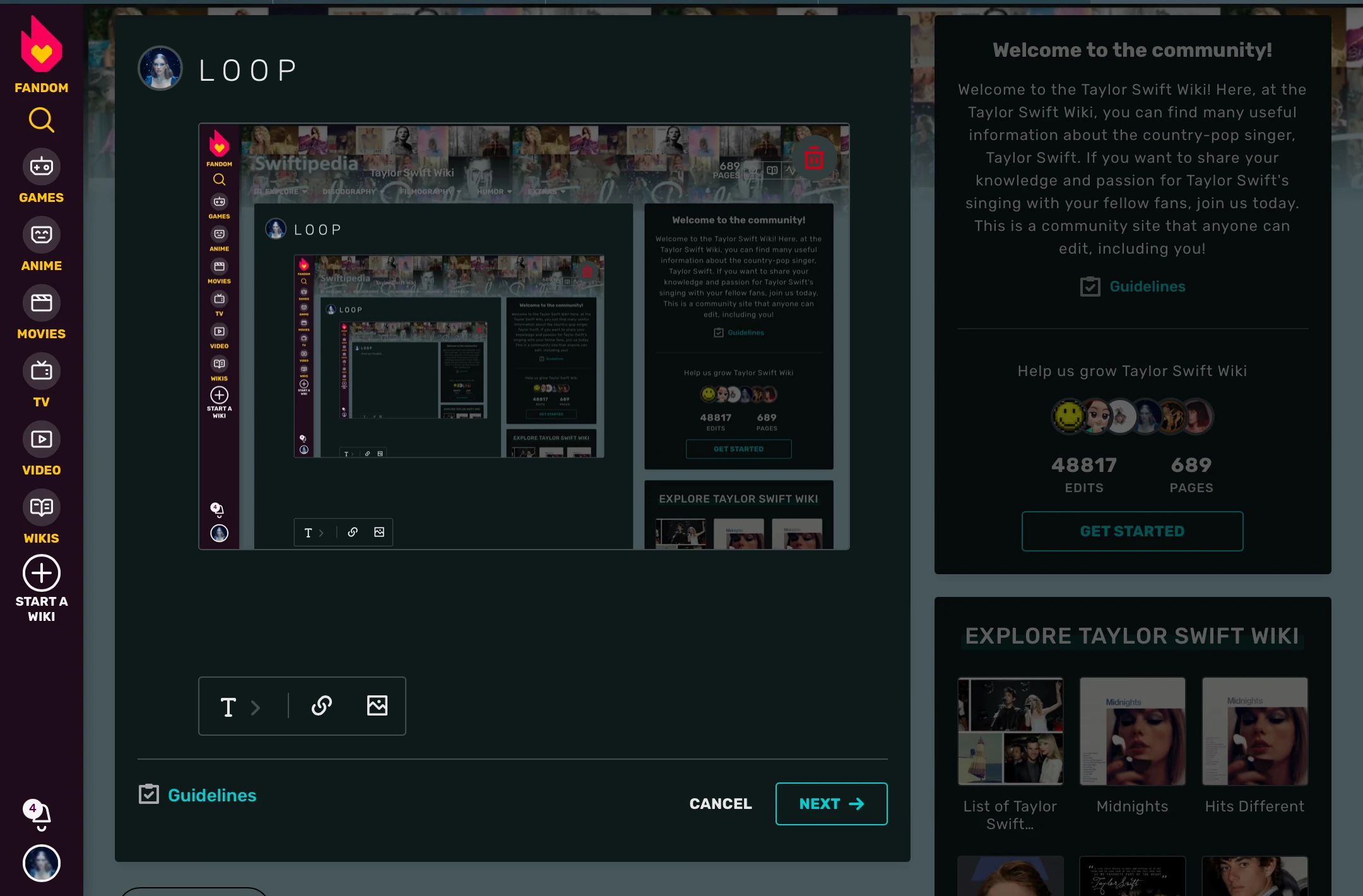
Task: Delete the uploaded image with trash icon
Action: point(813,158)
